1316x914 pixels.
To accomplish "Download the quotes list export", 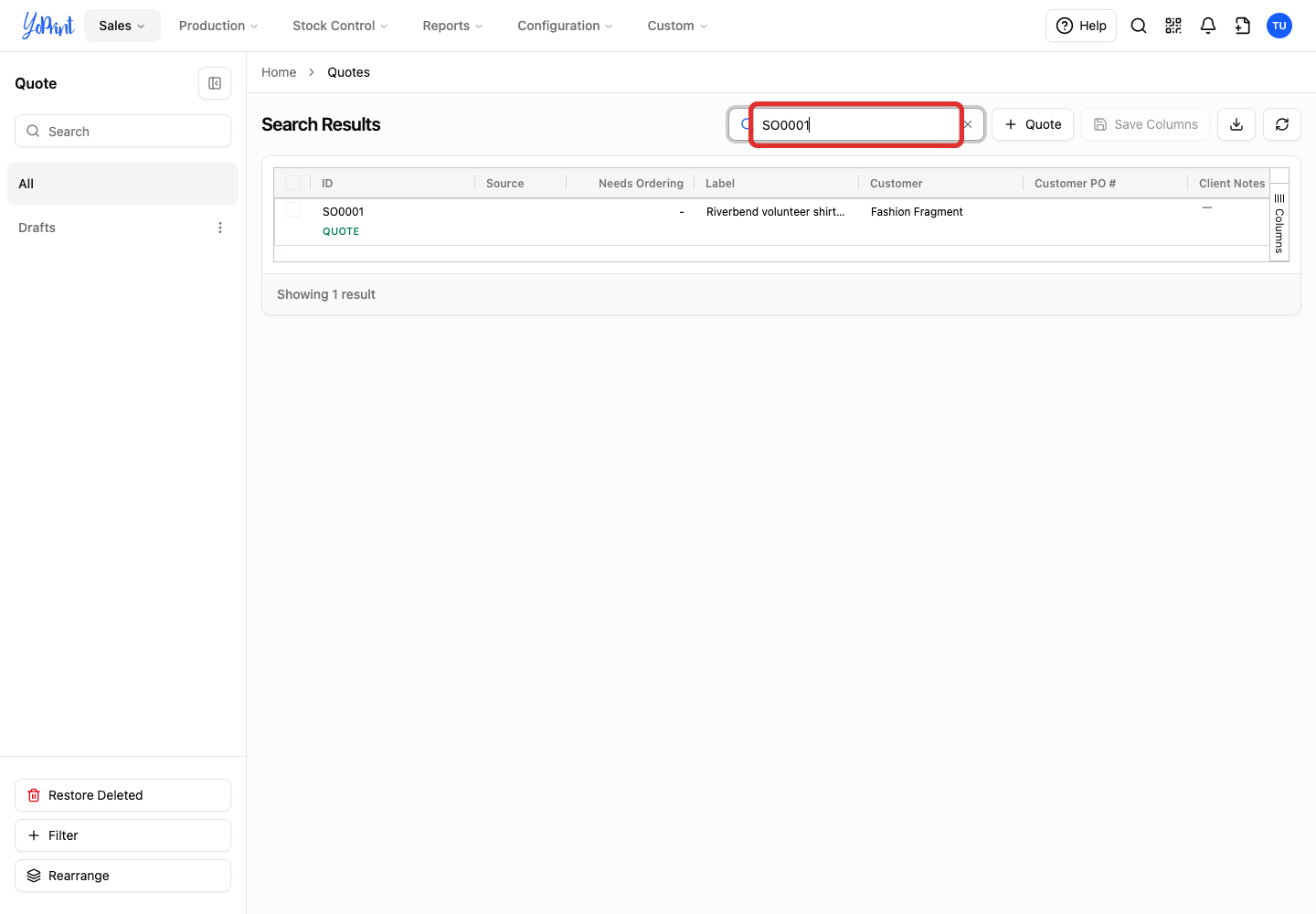I will 1236,124.
